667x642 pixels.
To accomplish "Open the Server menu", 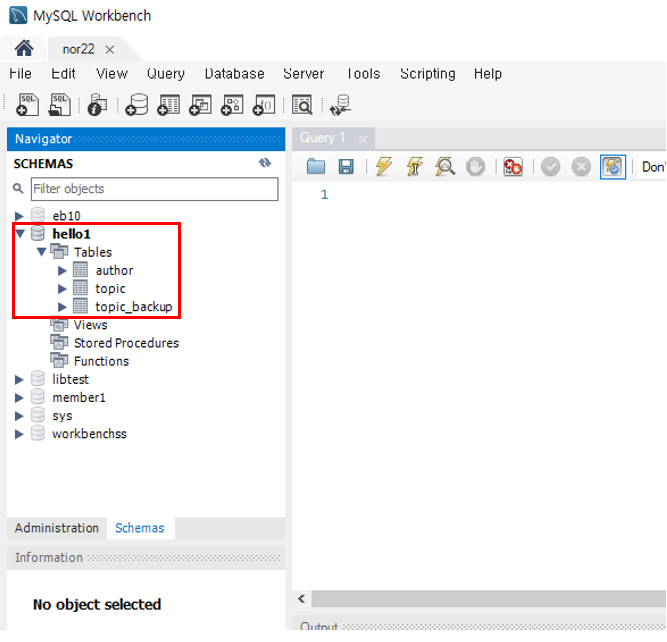I will 304,74.
